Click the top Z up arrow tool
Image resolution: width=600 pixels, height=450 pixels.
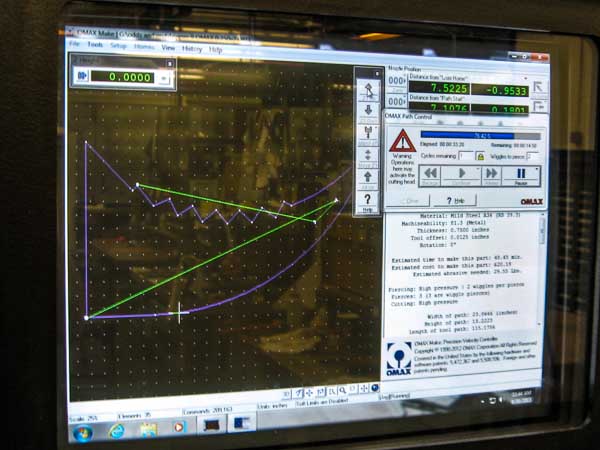(x=368, y=91)
